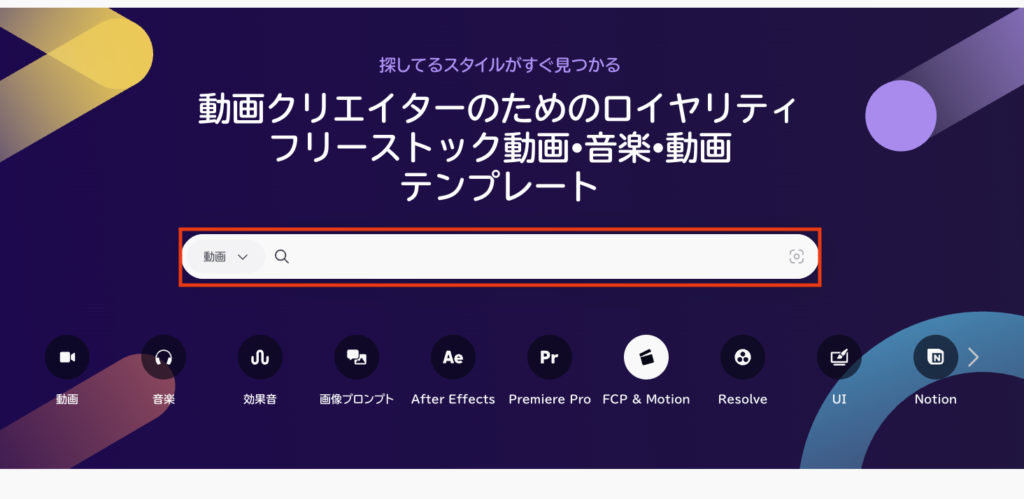Open the 音楽 headphones category icon
The width and height of the screenshot is (1024, 499).
[163, 357]
